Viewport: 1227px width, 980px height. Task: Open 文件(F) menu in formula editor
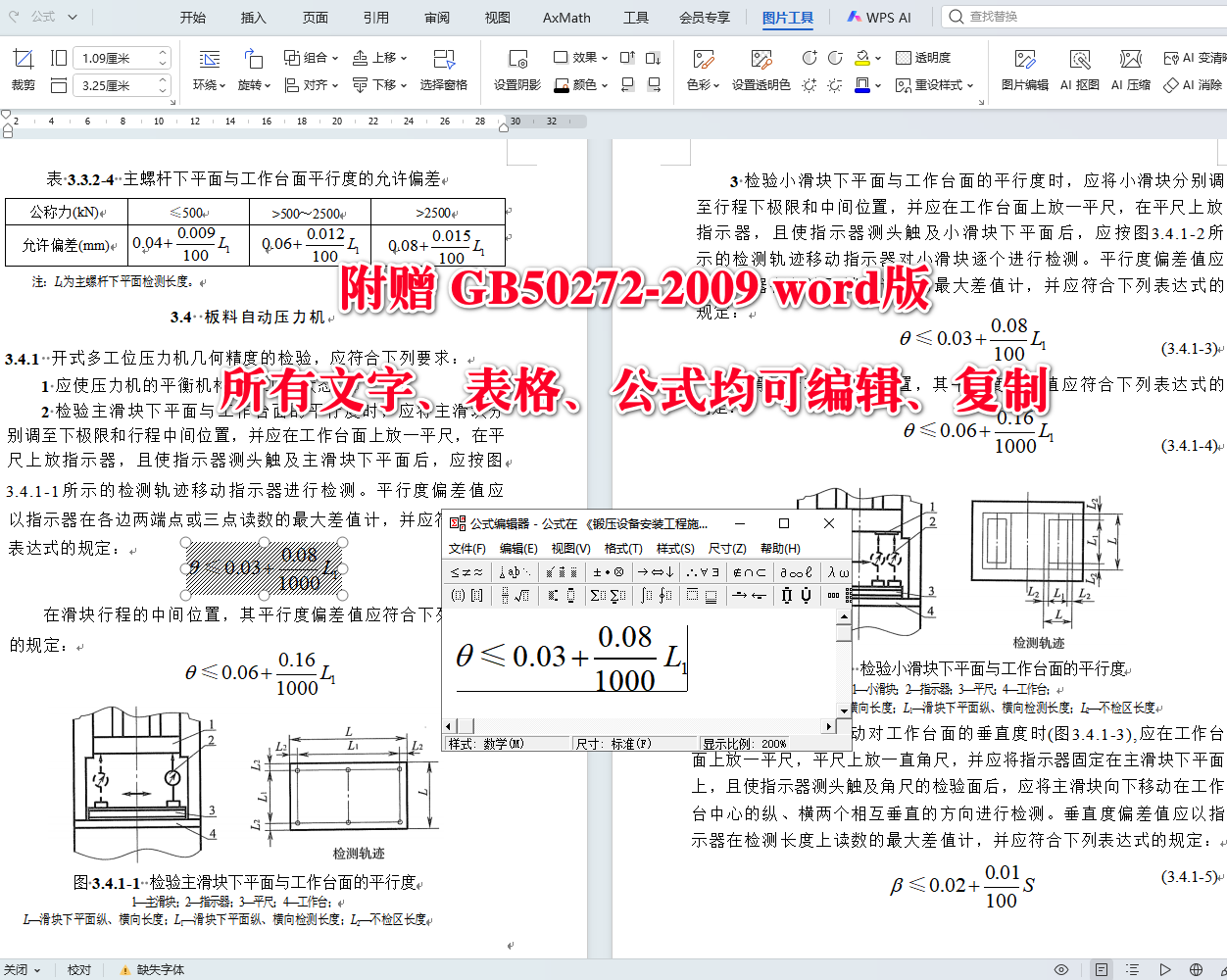(467, 549)
